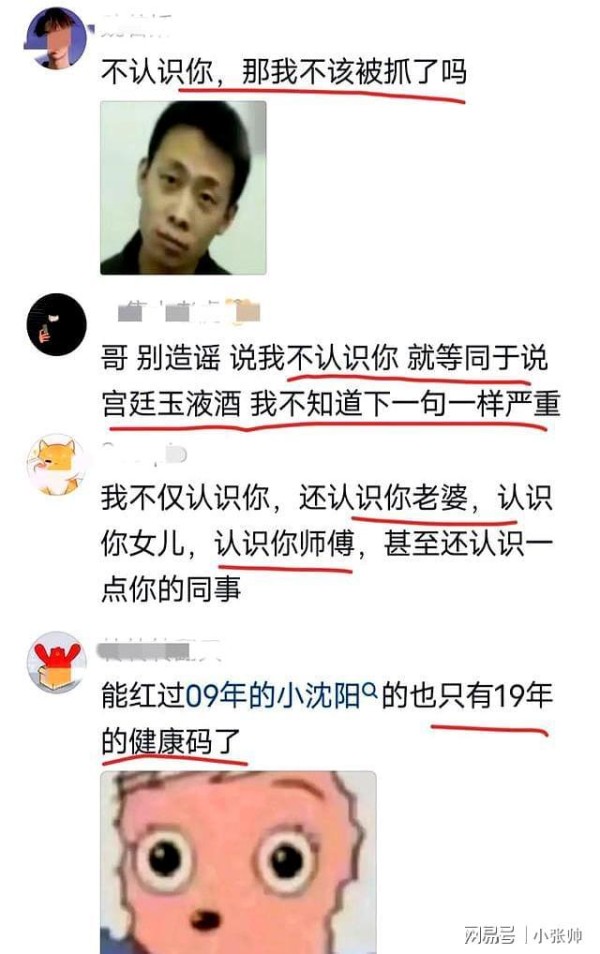The width and height of the screenshot is (600, 954).
Task: Tap the black circular avatar holding a phone
Action: pyautogui.click(x=57, y=324)
